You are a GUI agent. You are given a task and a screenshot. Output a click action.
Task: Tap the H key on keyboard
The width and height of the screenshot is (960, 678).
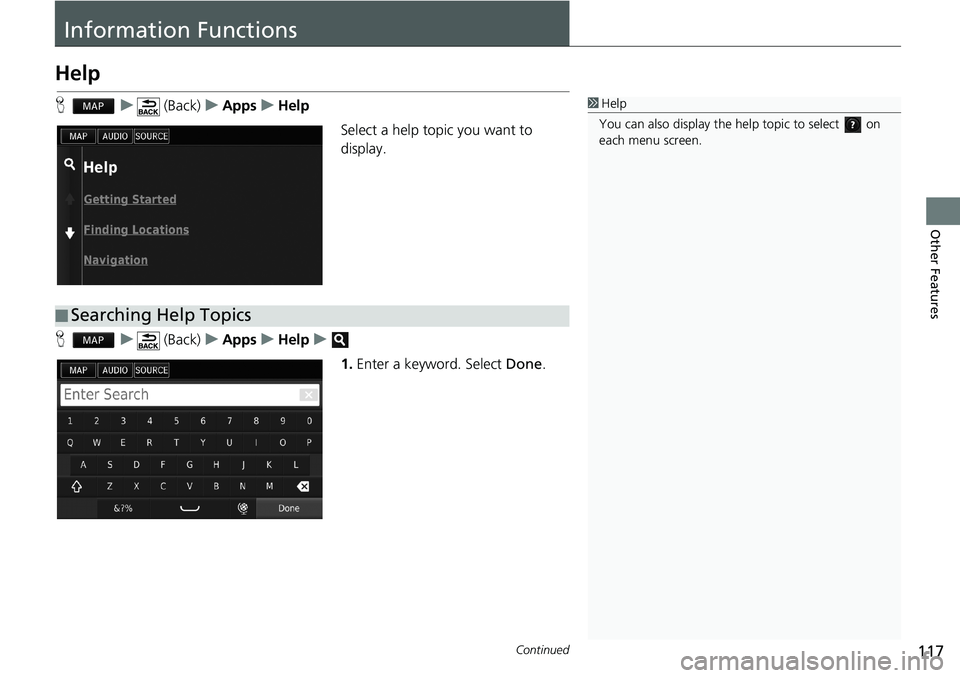pyautogui.click(x=216, y=465)
